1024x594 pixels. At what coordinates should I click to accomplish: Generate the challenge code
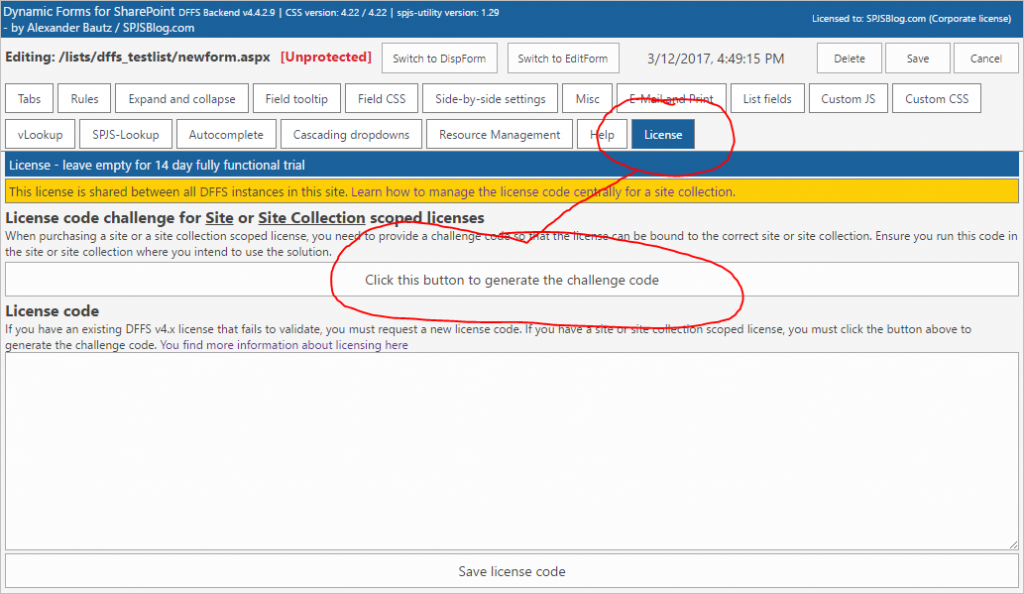point(511,280)
